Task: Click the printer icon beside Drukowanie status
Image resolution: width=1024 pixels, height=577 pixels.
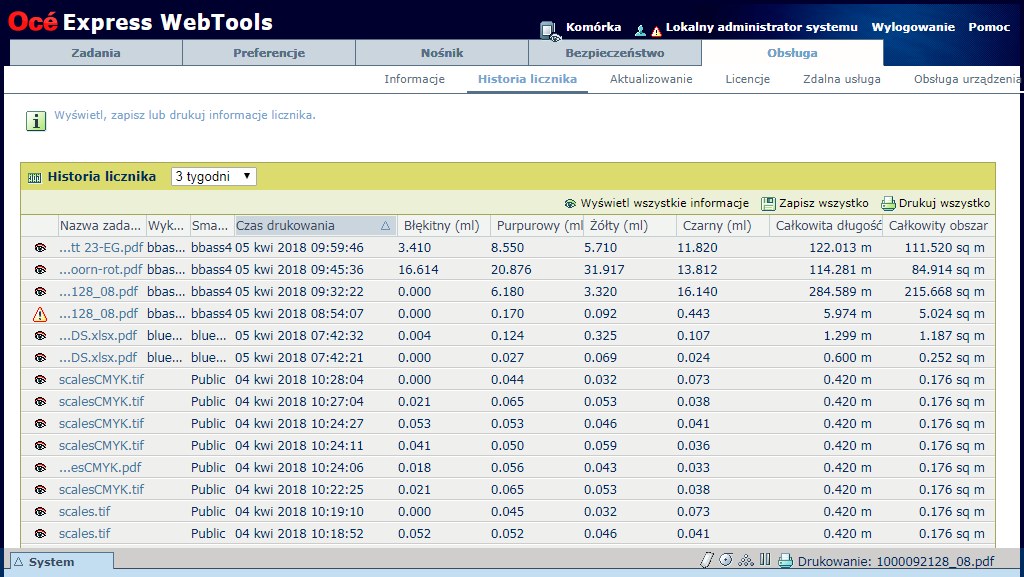Action: [x=786, y=561]
